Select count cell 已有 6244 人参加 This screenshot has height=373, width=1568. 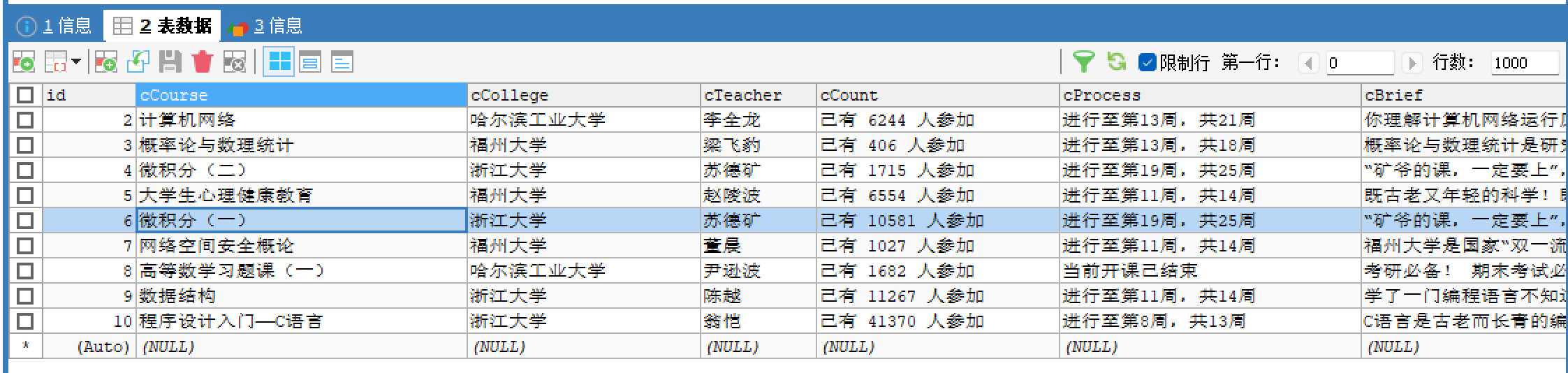coord(937,120)
